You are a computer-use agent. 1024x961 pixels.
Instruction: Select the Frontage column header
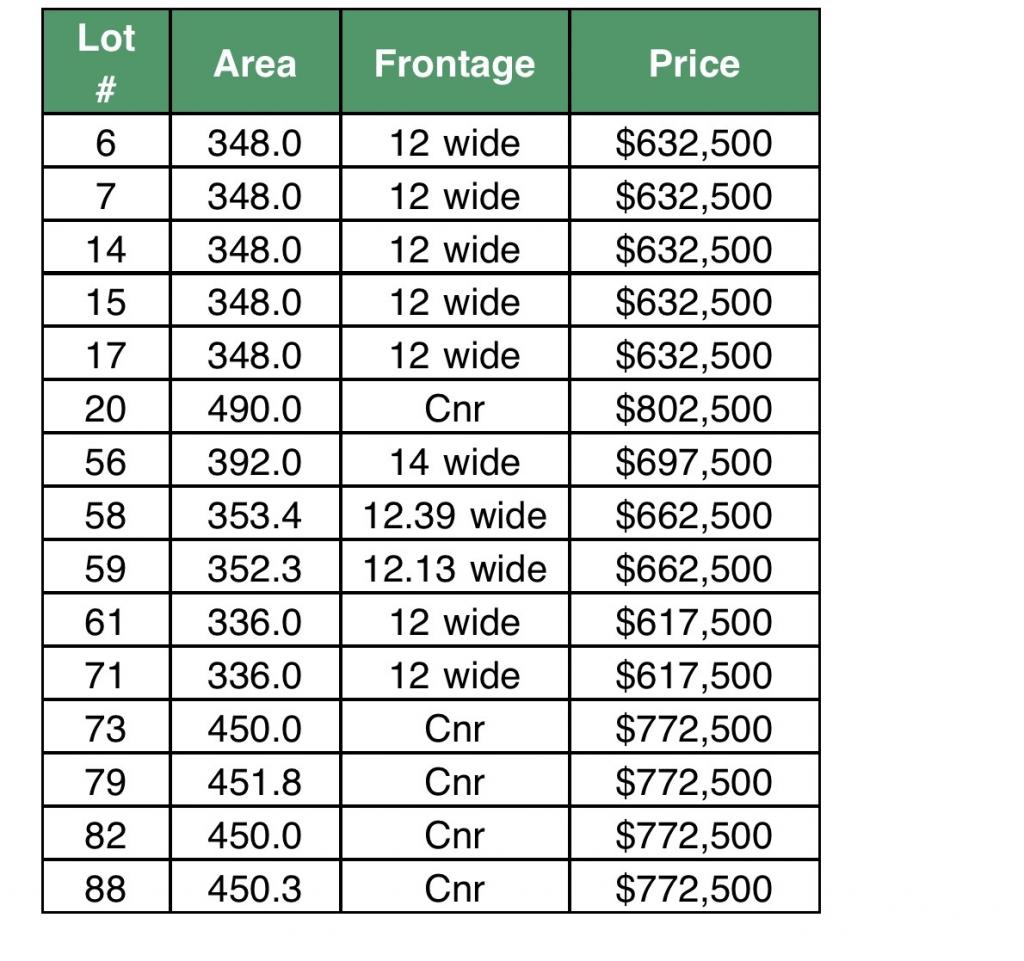pyautogui.click(x=454, y=63)
